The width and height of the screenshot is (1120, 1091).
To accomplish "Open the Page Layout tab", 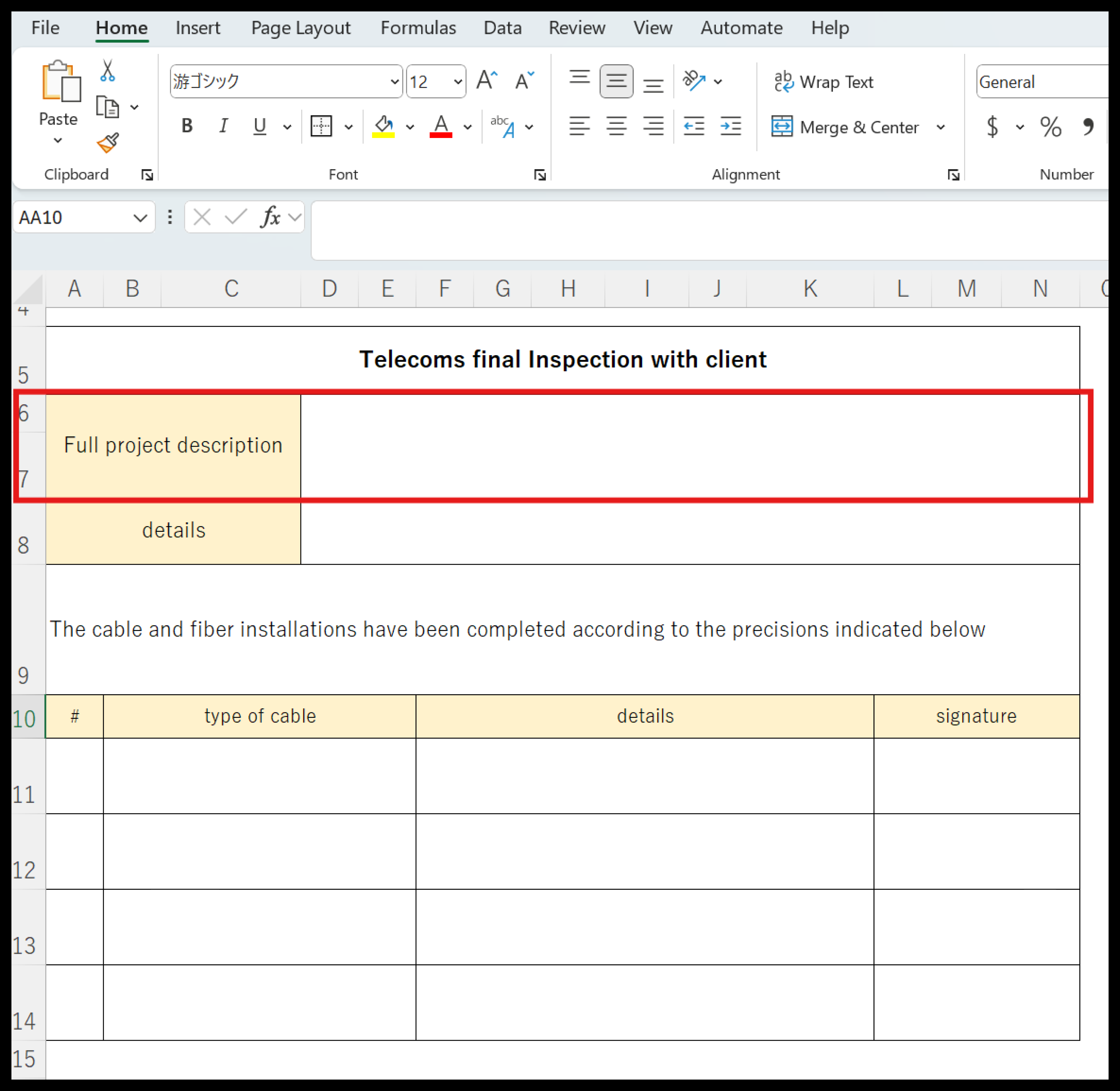I will [300, 28].
